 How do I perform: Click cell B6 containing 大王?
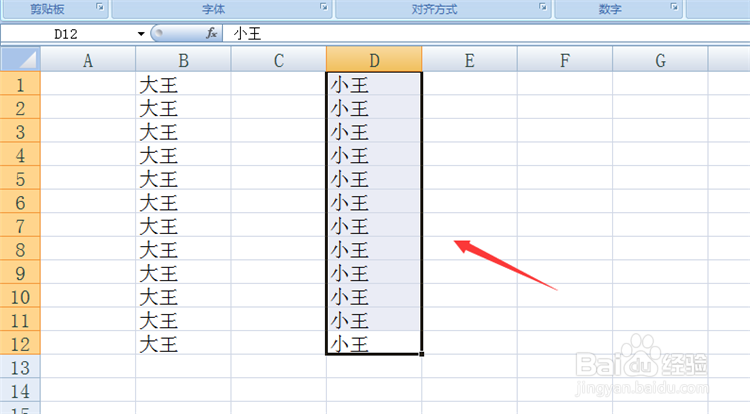[183, 202]
